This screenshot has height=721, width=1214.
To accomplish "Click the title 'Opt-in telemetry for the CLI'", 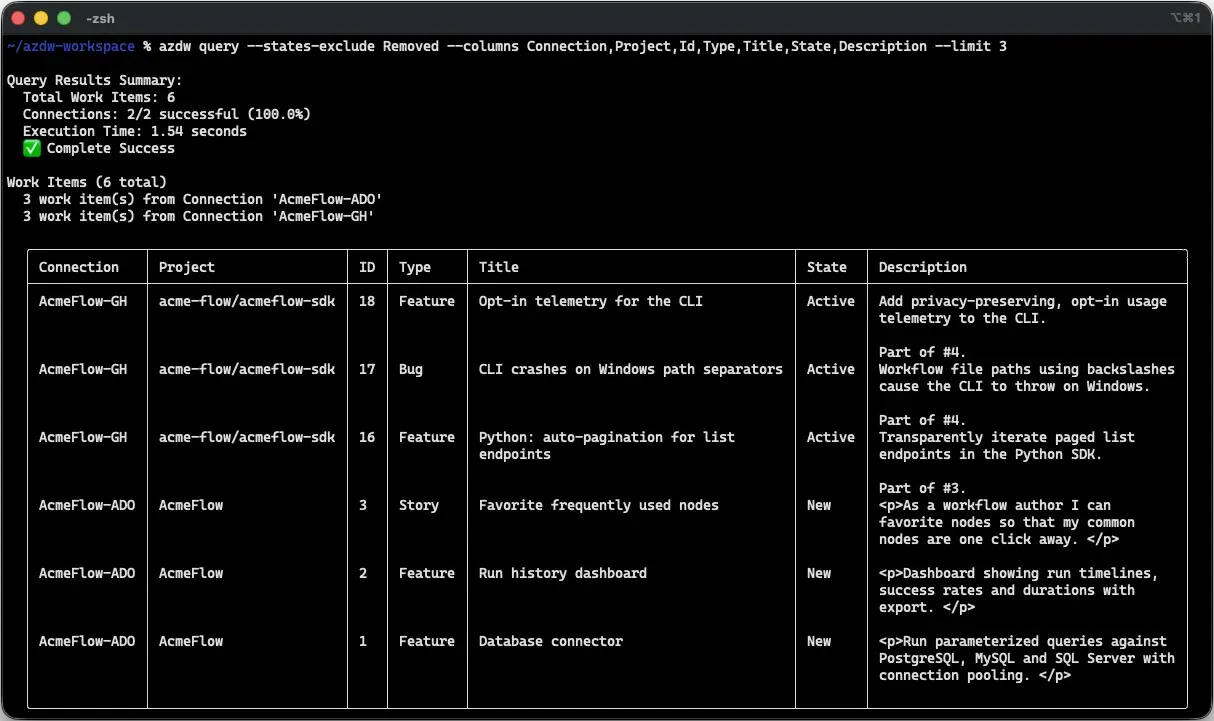I will [591, 301].
